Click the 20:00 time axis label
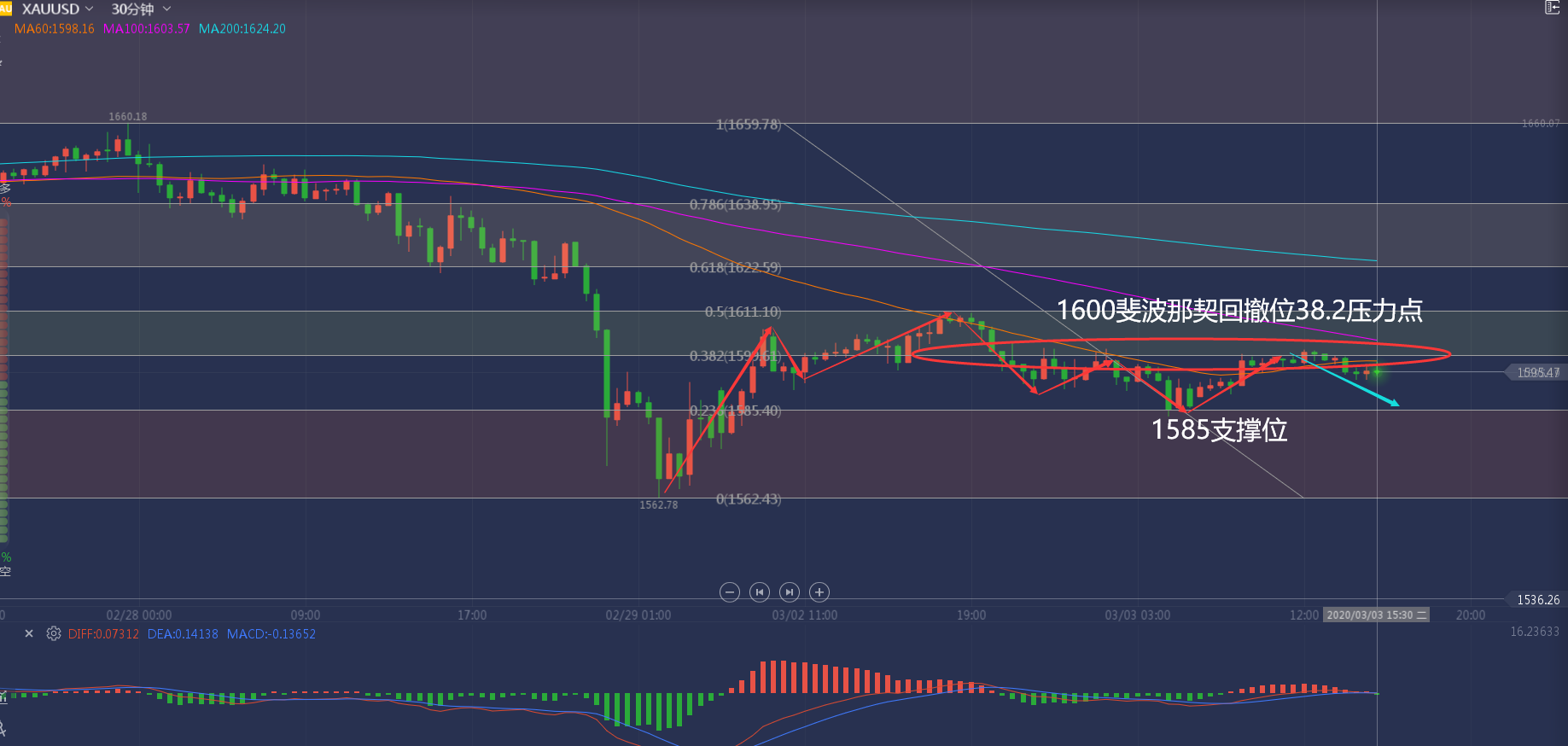The image size is (1568, 746). click(x=1471, y=615)
